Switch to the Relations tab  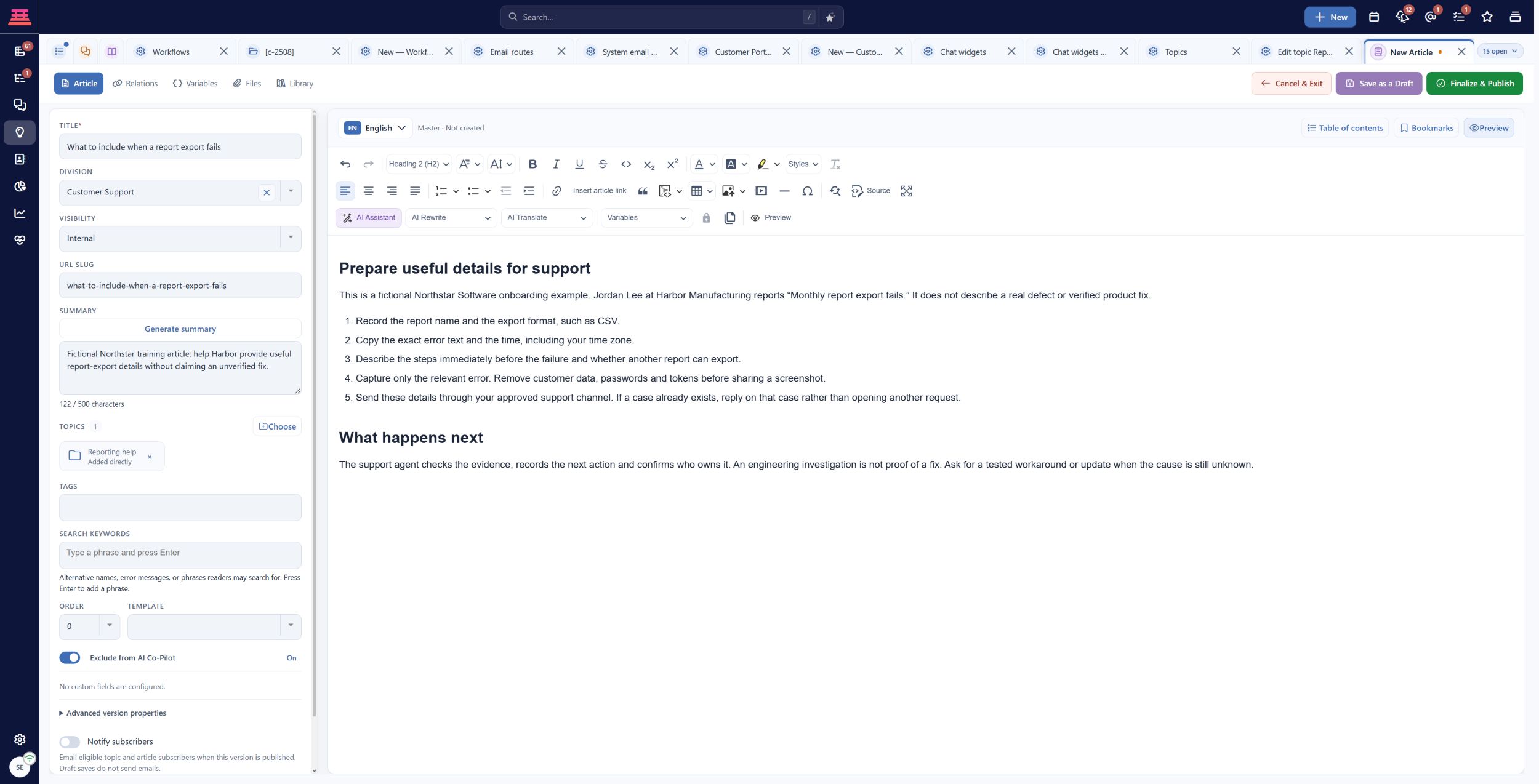(135, 84)
